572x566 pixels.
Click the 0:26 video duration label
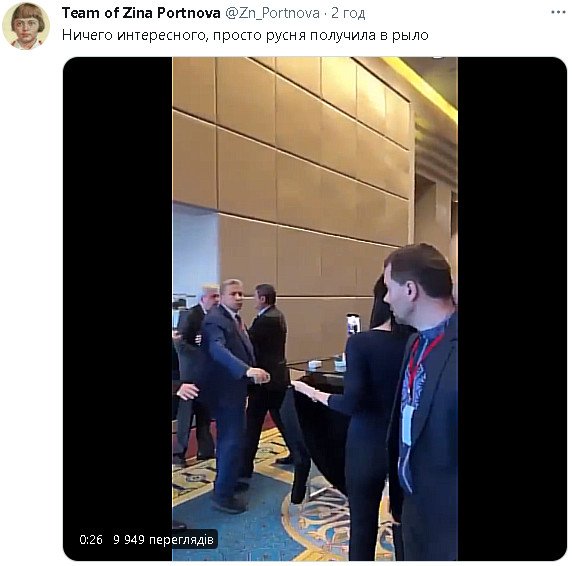(x=91, y=539)
